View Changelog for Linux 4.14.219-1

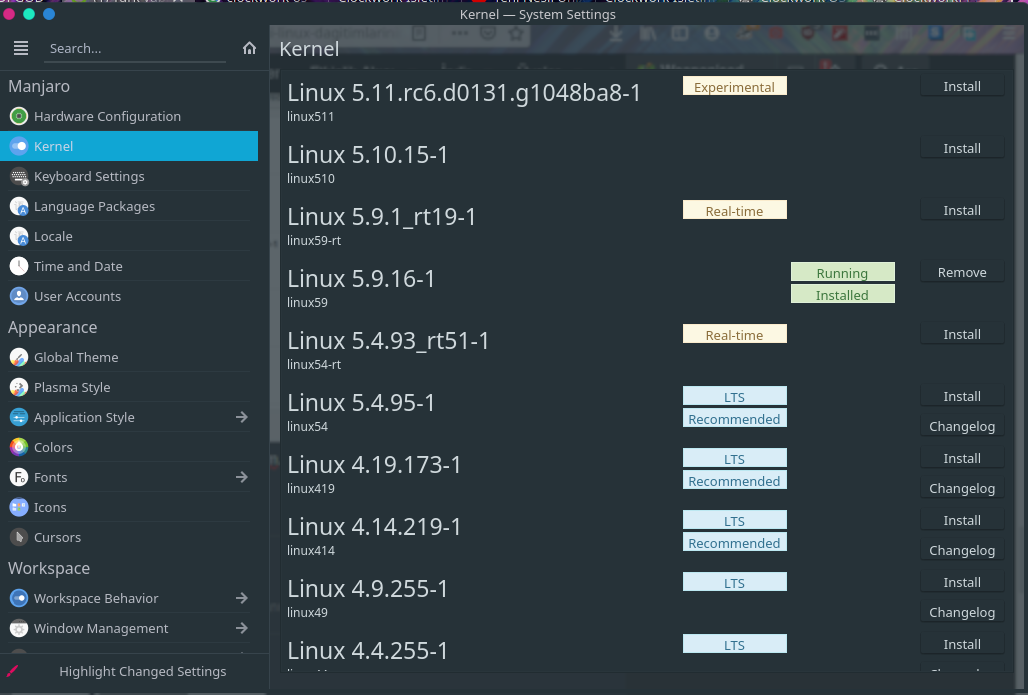coord(962,550)
